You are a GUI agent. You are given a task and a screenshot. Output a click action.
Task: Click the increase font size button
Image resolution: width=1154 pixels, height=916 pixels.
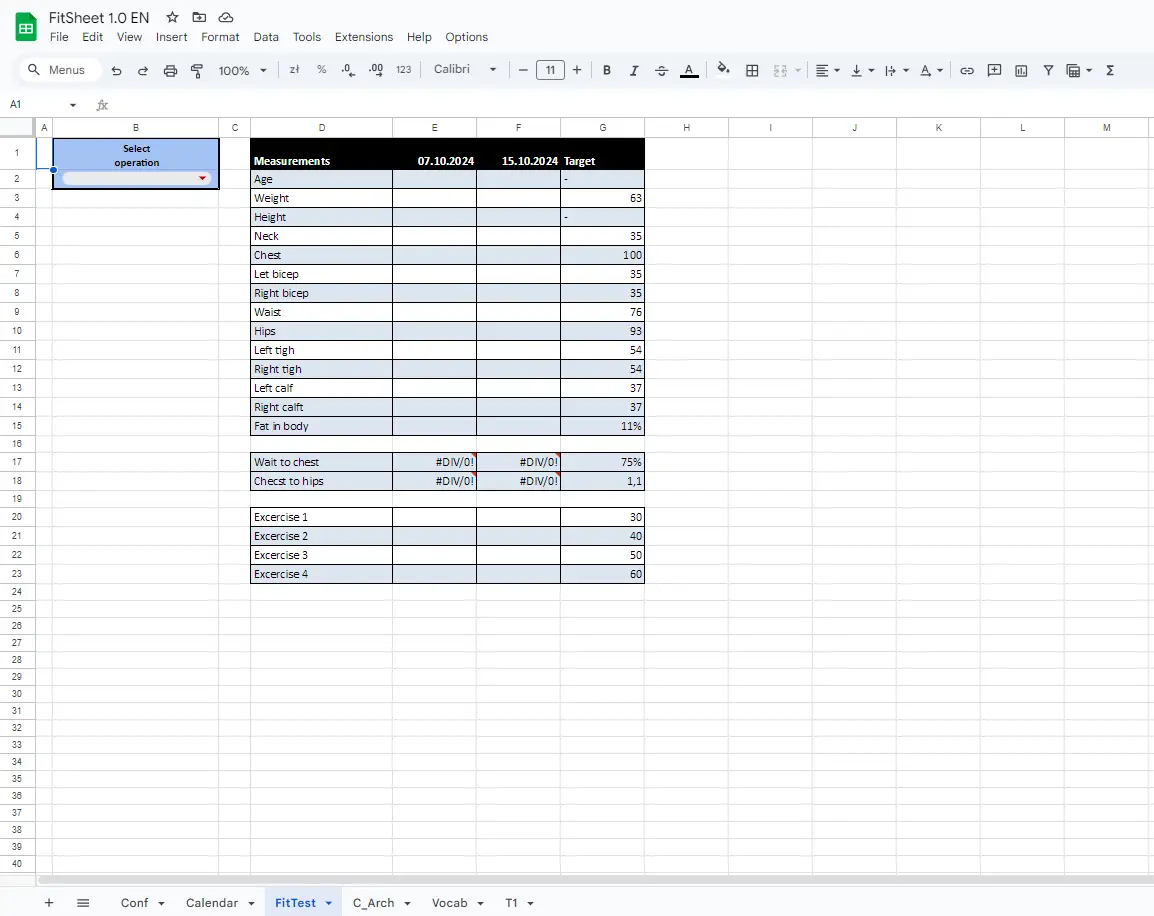577,70
